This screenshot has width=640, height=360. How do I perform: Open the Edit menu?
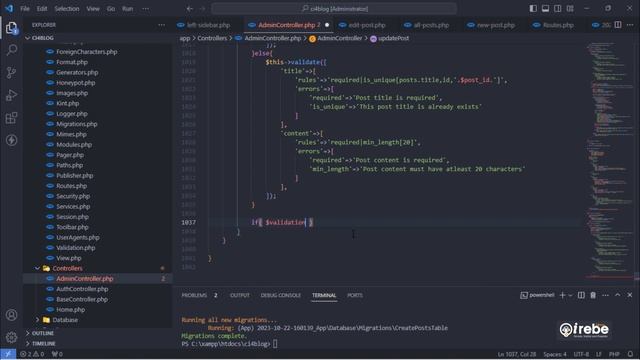[42, 9]
